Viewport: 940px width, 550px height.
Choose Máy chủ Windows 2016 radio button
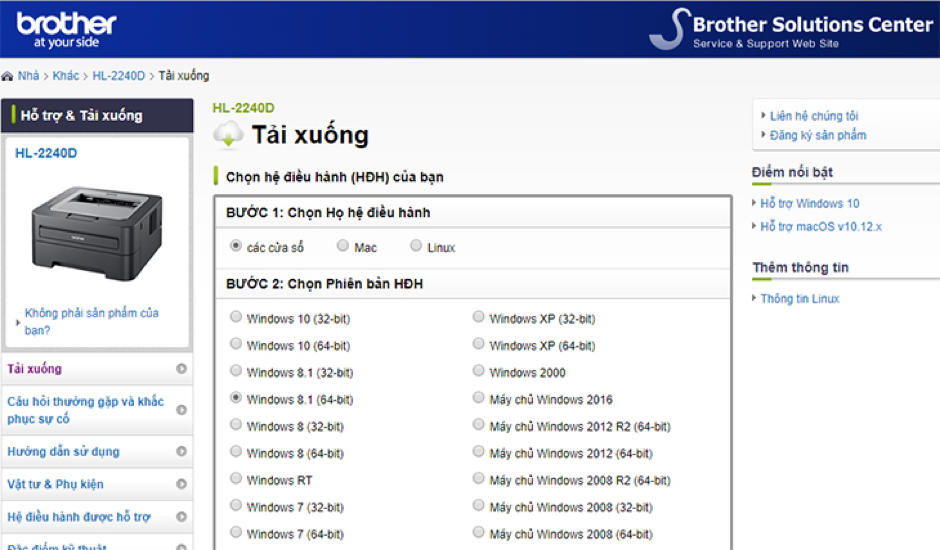tap(478, 398)
